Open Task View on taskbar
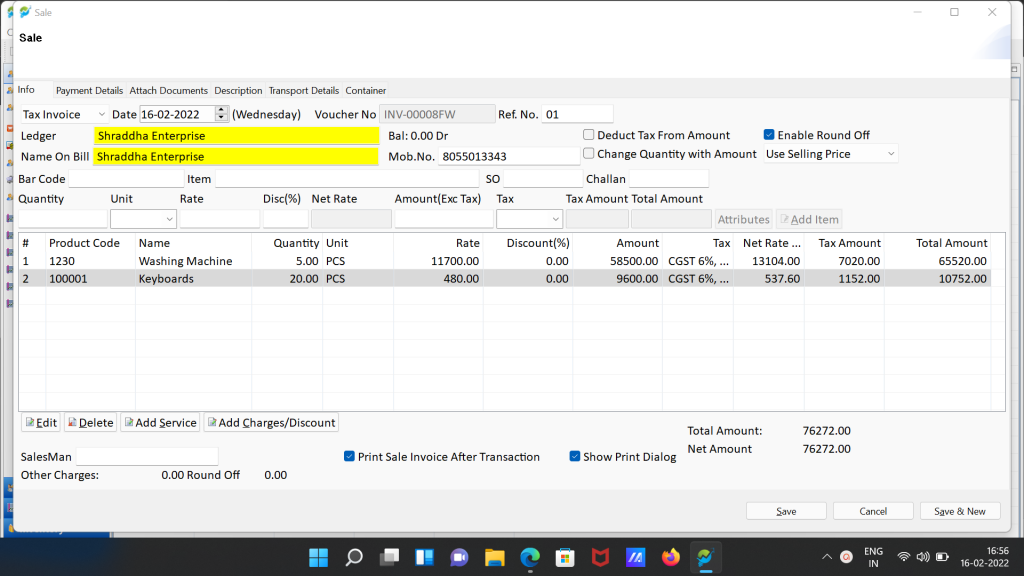The height and width of the screenshot is (576, 1024). [x=389, y=557]
